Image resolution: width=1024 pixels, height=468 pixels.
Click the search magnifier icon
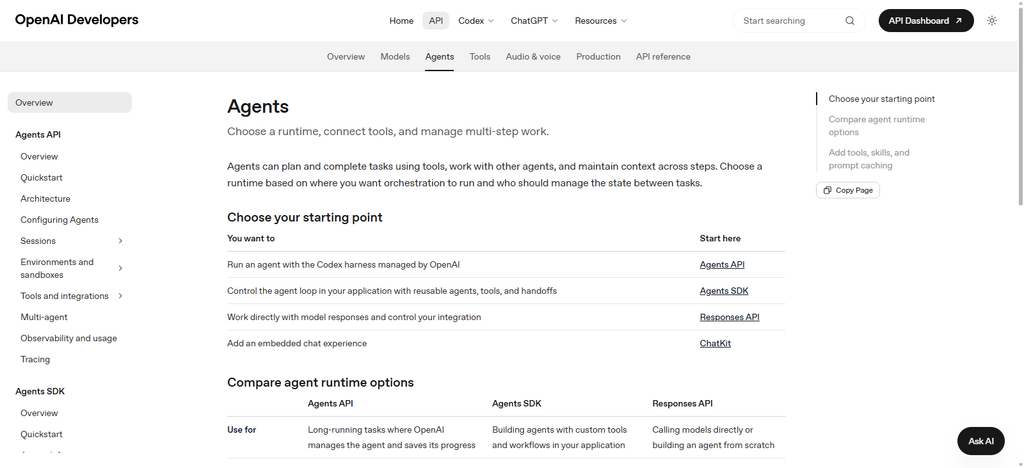(850, 21)
